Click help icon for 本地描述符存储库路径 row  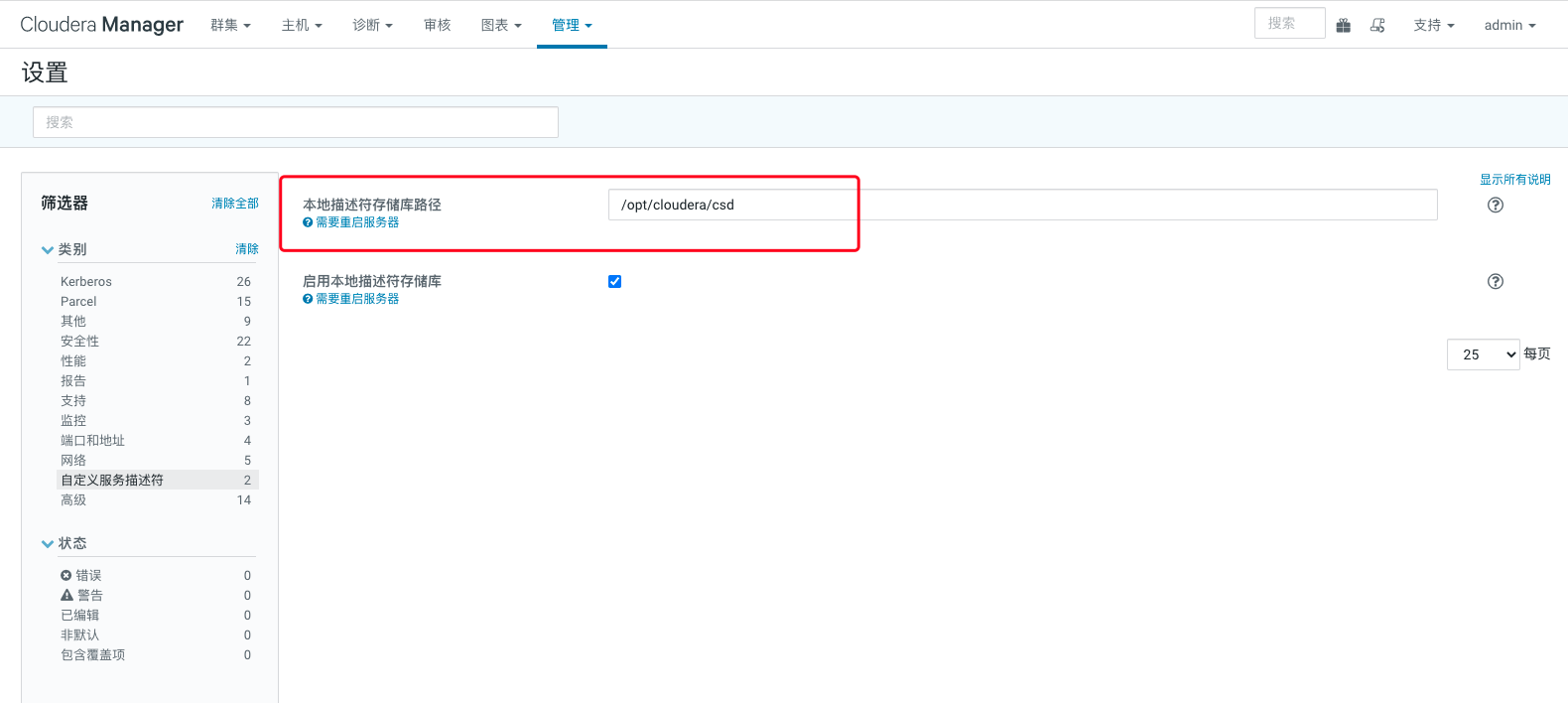coord(1495,205)
